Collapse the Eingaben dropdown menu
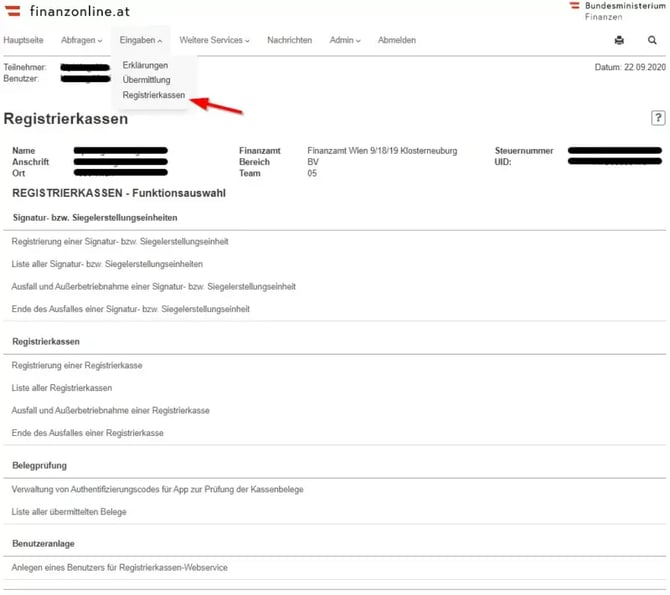 [x=141, y=41]
